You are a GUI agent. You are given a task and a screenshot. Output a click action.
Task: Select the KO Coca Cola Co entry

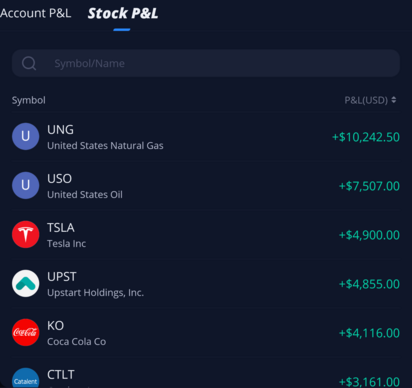pyautogui.click(x=206, y=333)
